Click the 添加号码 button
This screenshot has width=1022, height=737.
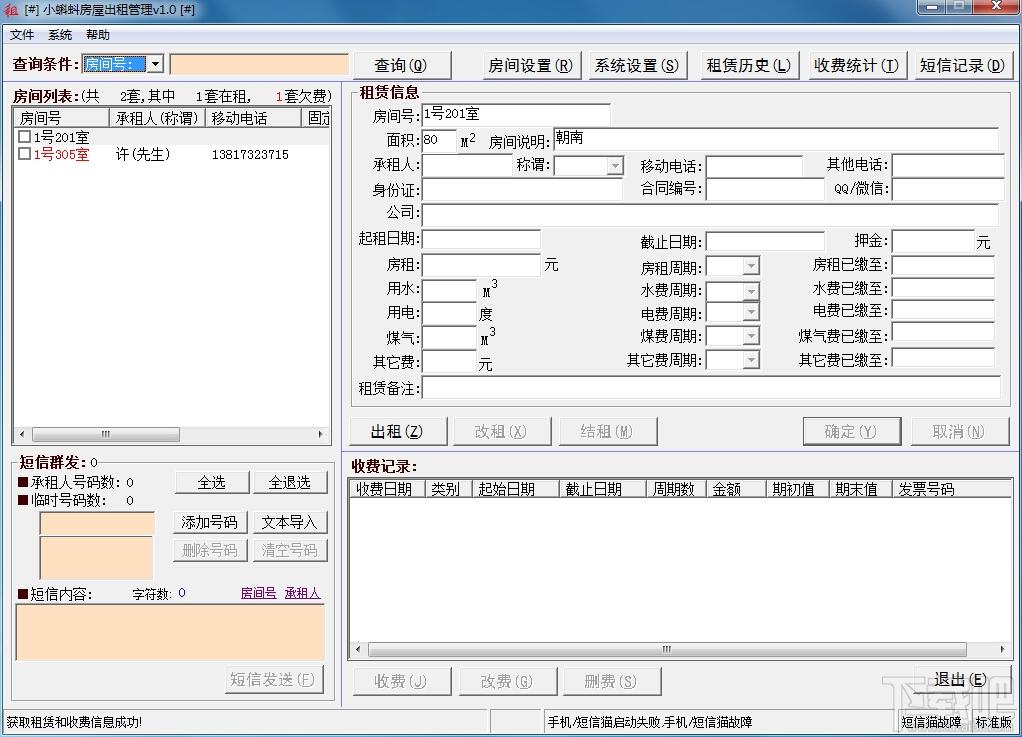coord(210,522)
